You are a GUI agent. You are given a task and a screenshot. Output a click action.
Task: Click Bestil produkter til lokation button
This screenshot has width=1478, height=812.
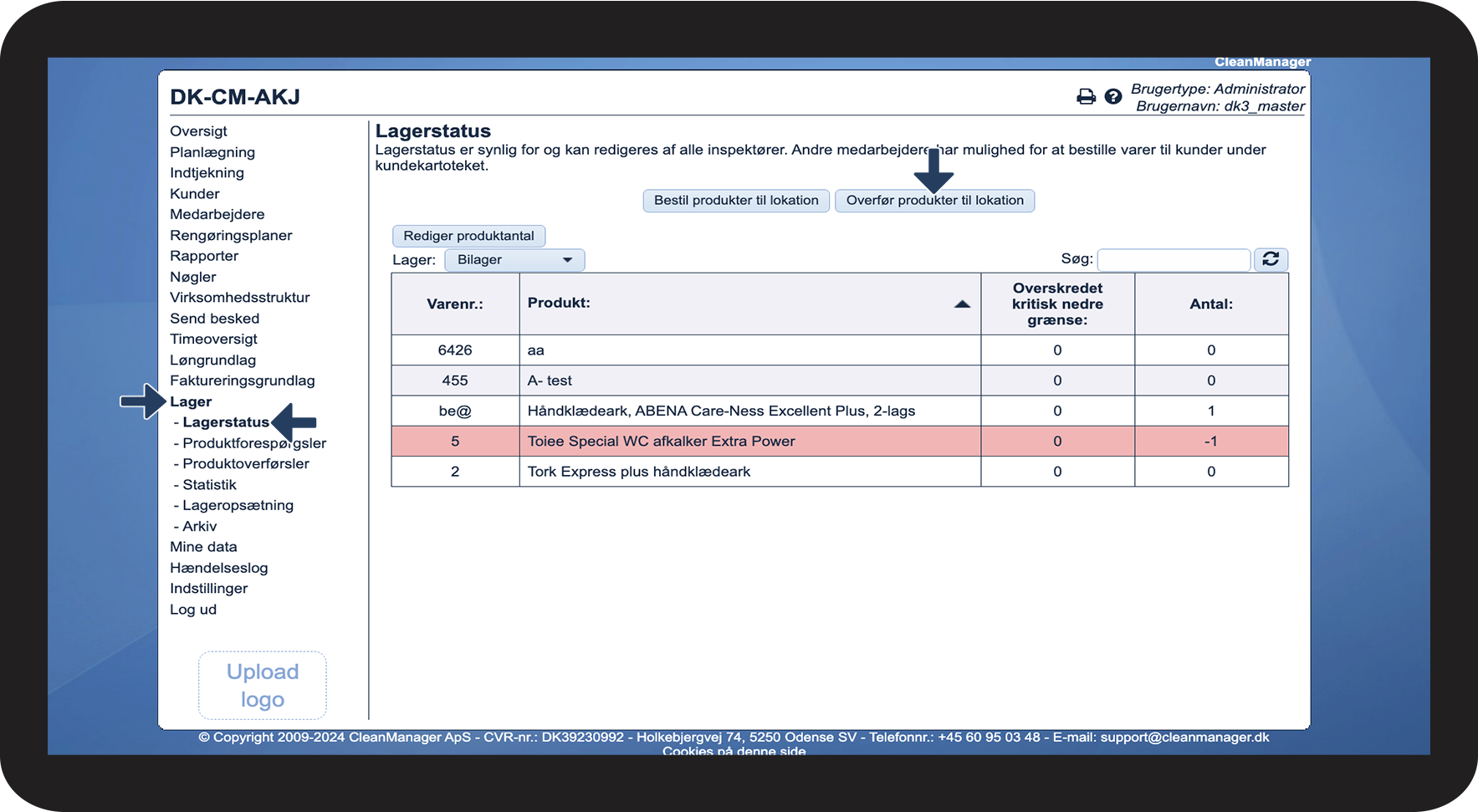(736, 201)
